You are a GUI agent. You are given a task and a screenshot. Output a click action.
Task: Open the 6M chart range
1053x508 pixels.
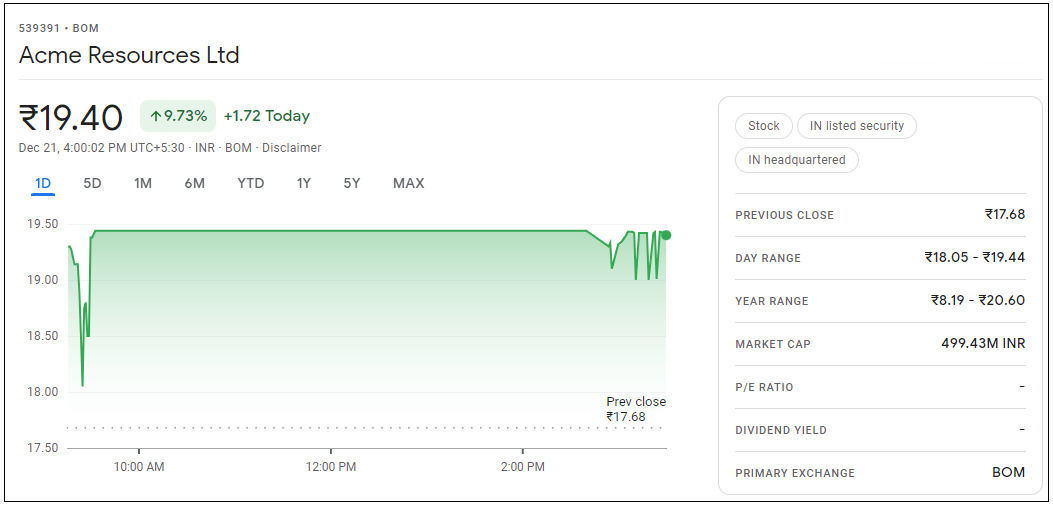[x=194, y=183]
